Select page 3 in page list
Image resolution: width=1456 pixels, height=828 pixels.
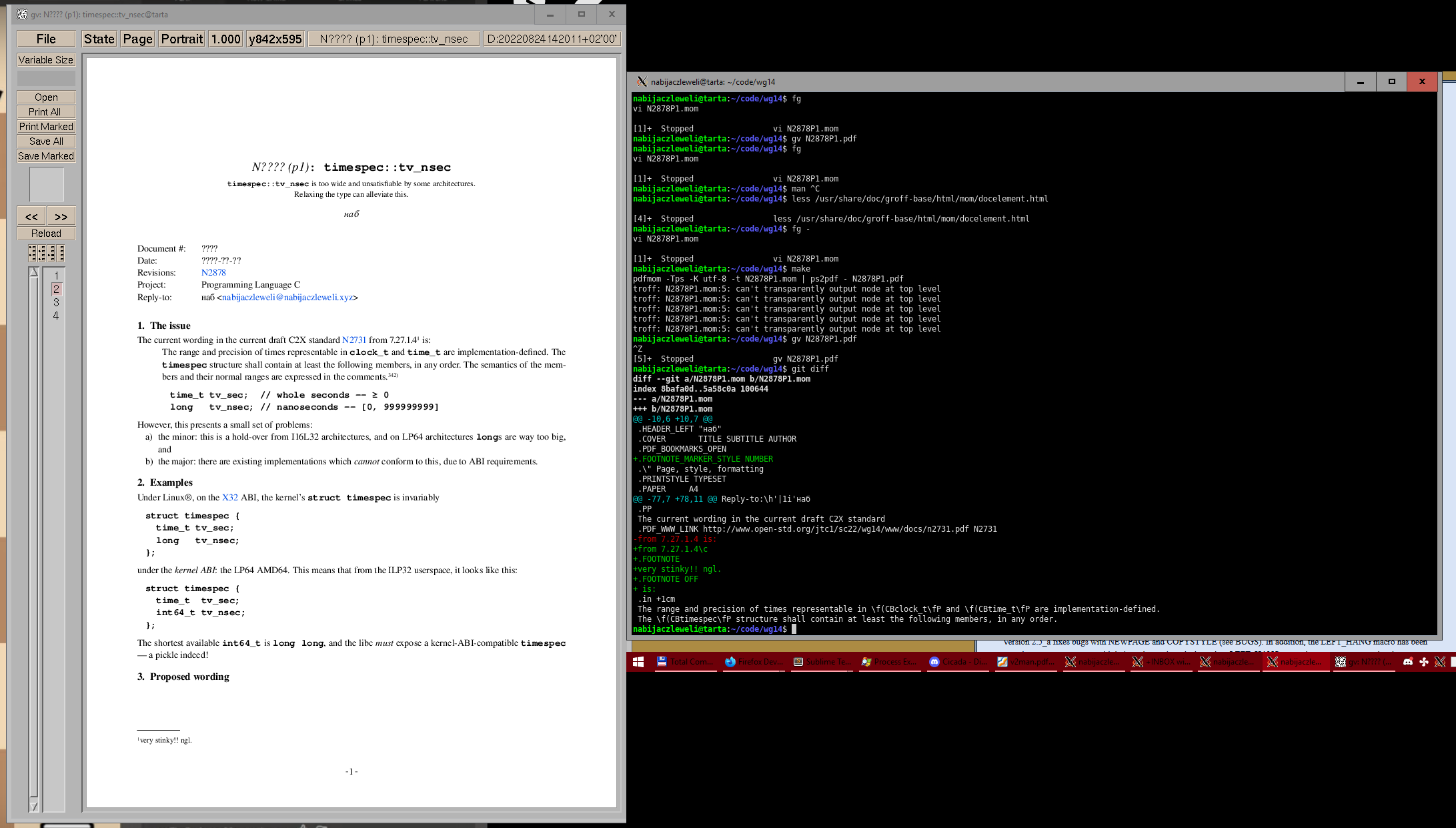[56, 302]
